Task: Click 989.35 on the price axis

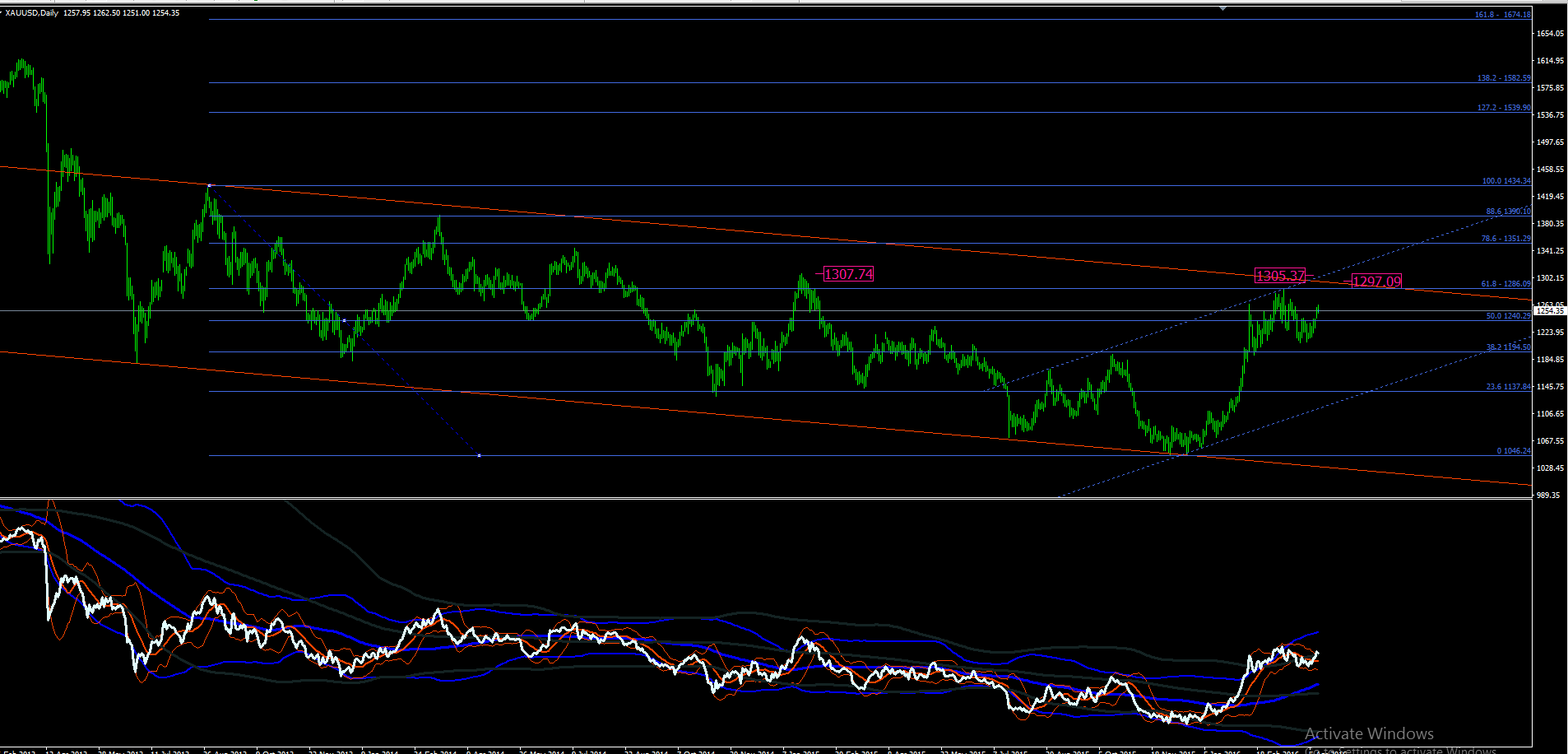Action: click(1550, 496)
